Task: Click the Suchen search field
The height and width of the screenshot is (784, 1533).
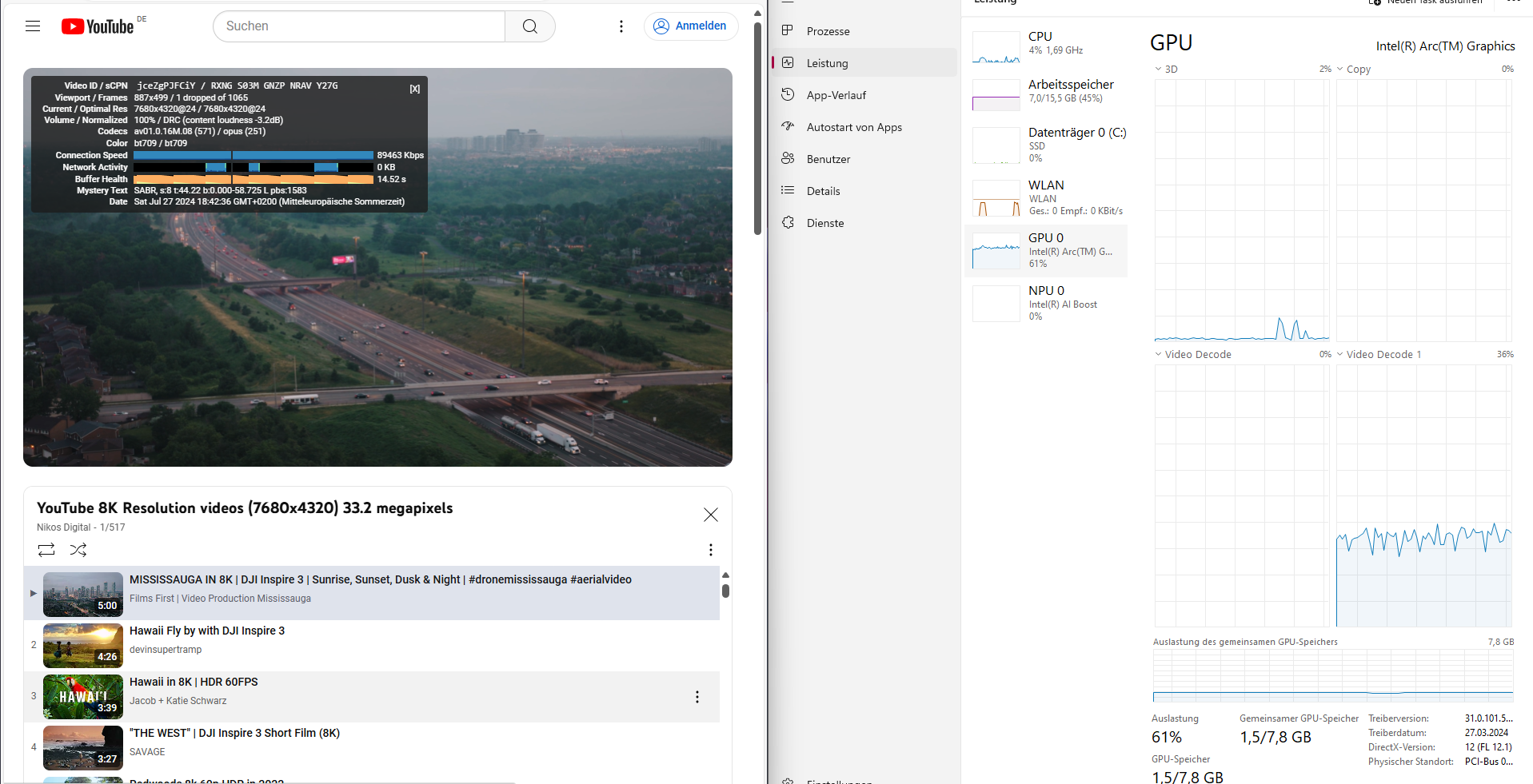Action: tap(358, 26)
